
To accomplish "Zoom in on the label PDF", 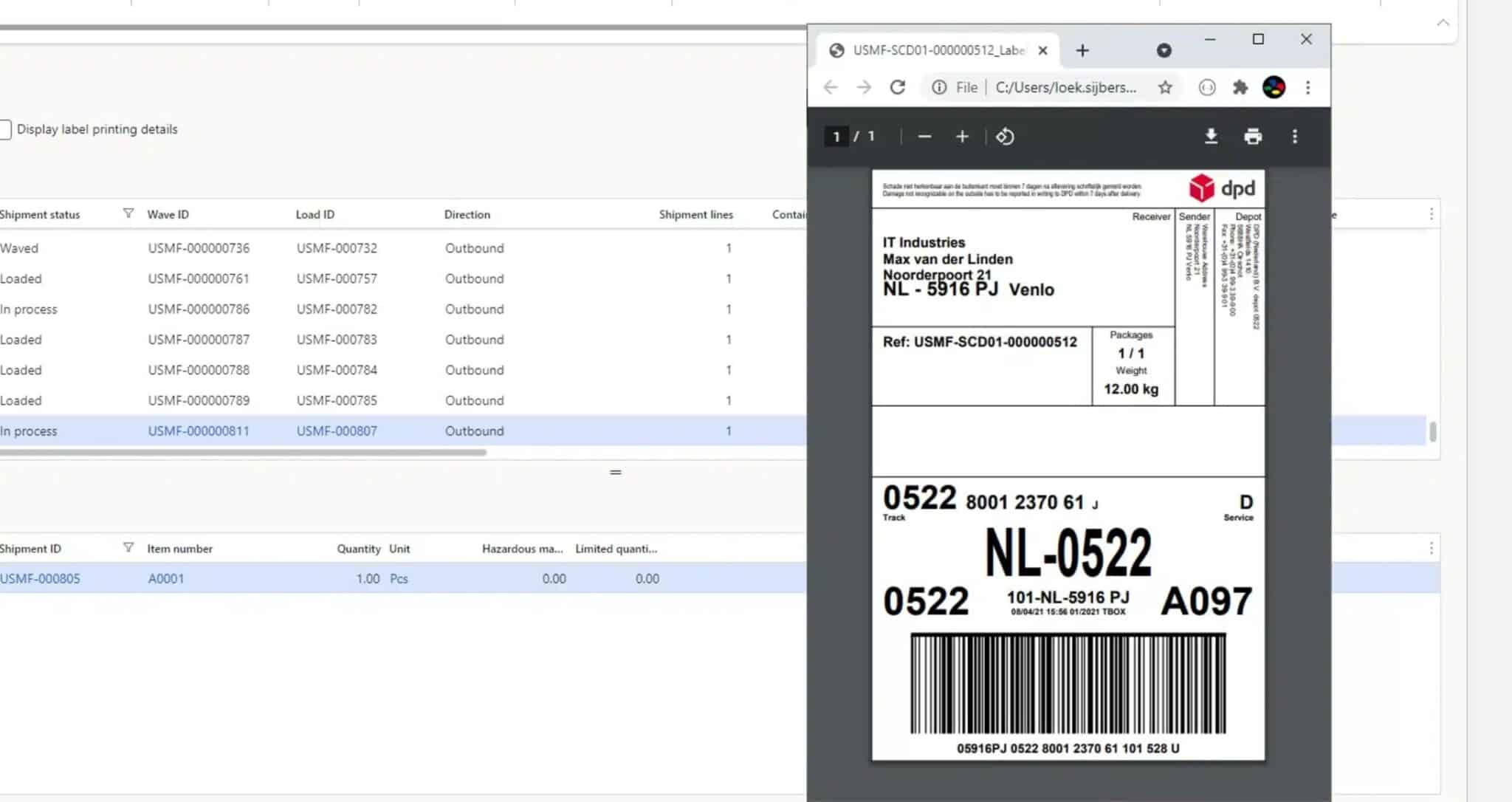I will tap(963, 136).
